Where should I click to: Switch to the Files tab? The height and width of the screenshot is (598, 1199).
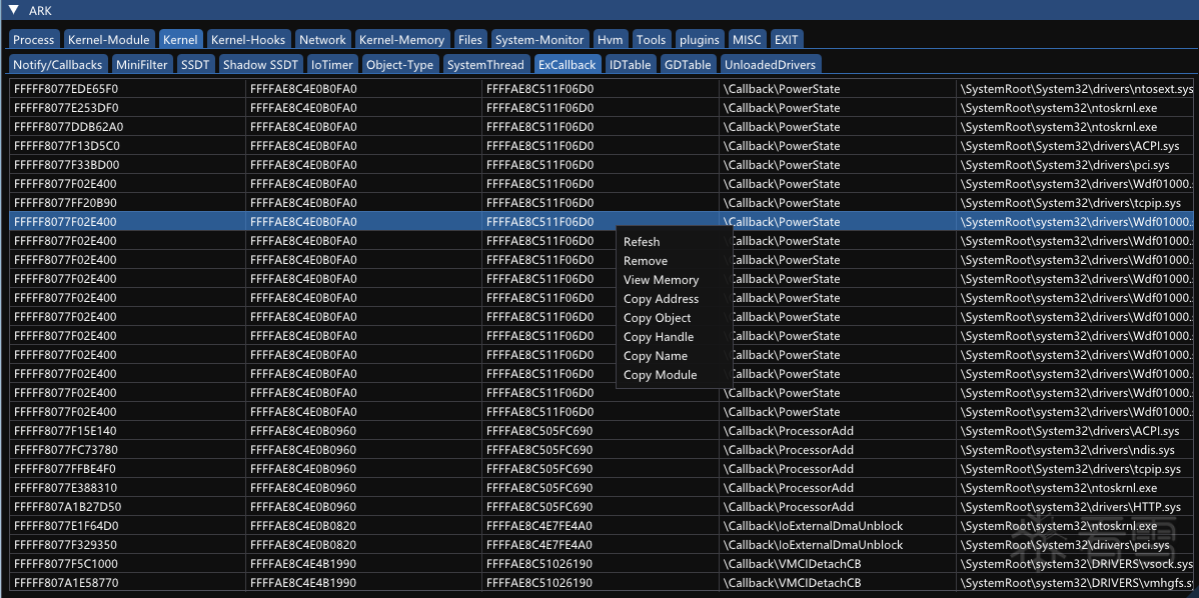coord(470,40)
